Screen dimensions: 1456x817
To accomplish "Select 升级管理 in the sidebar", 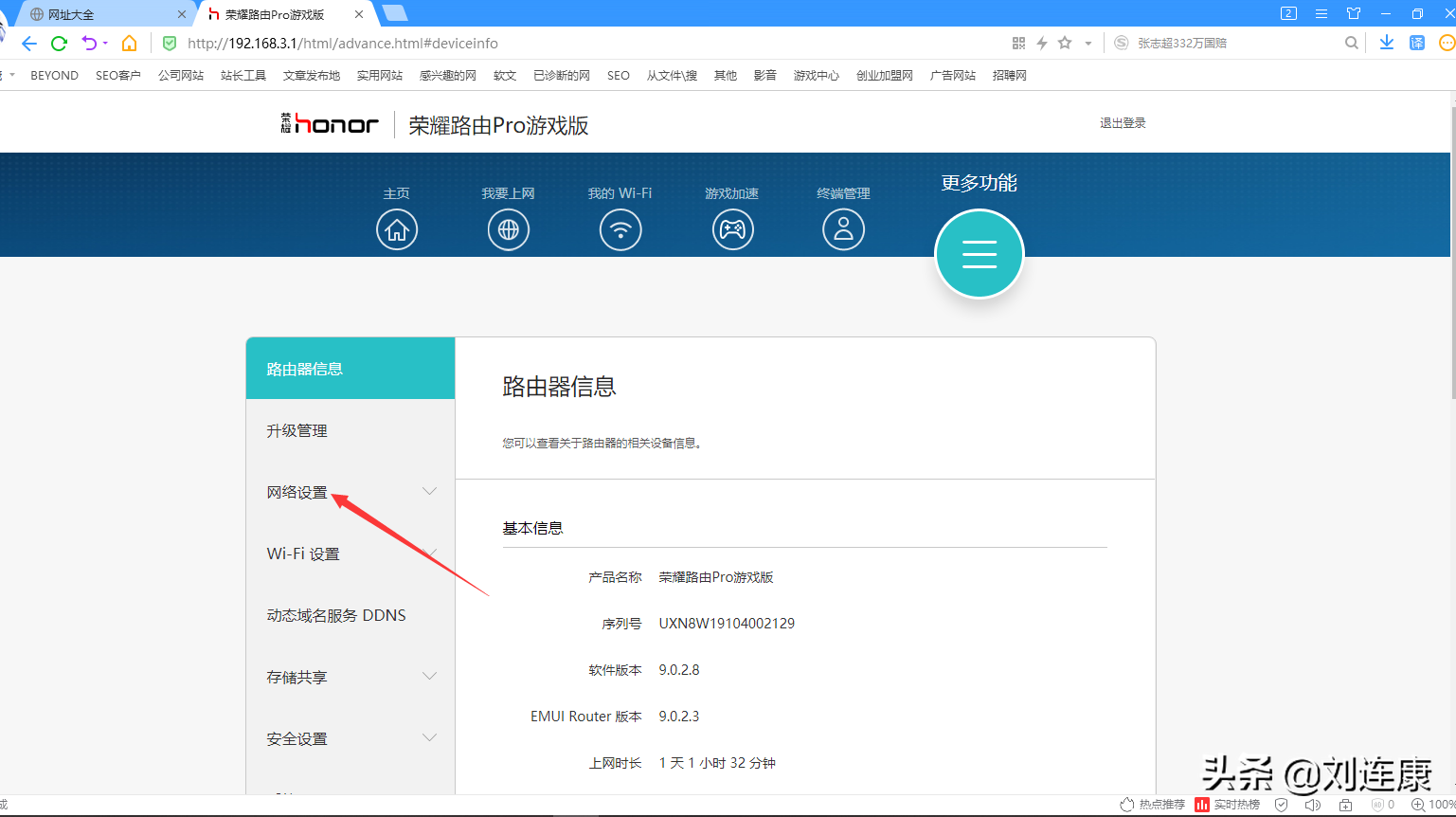I will (297, 429).
